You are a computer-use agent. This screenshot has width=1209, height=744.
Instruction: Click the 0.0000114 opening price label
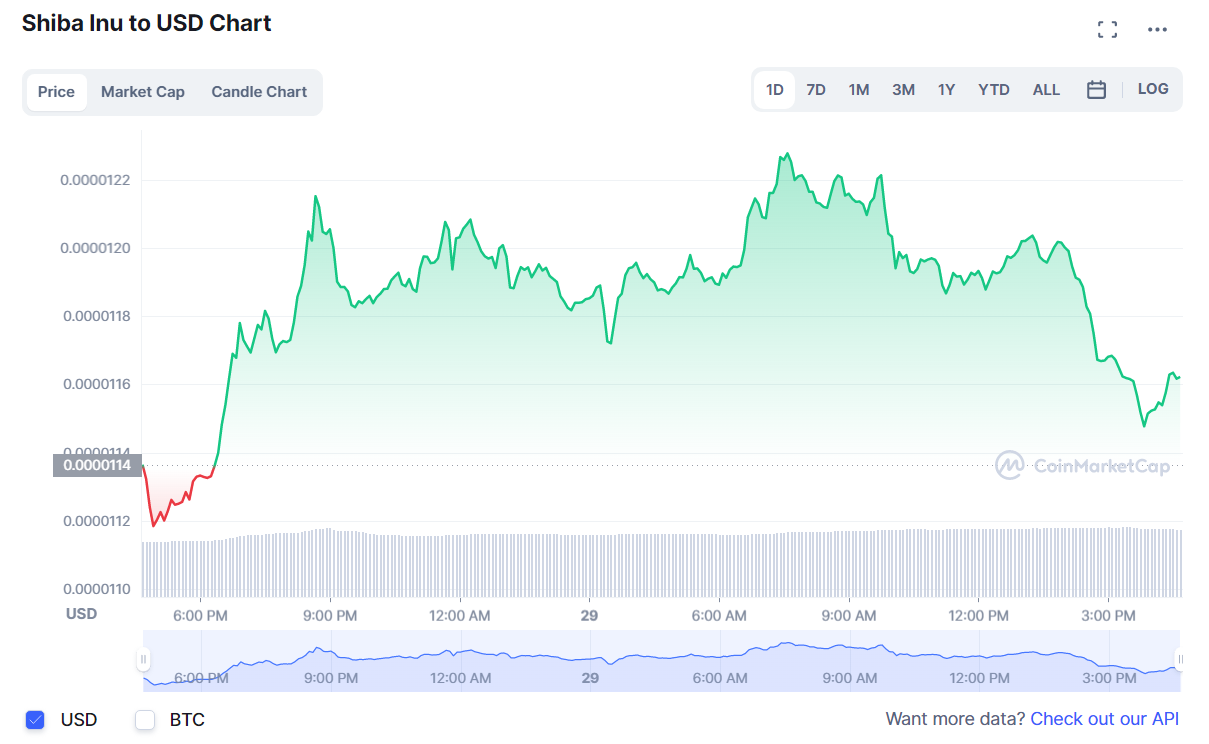click(x=97, y=465)
